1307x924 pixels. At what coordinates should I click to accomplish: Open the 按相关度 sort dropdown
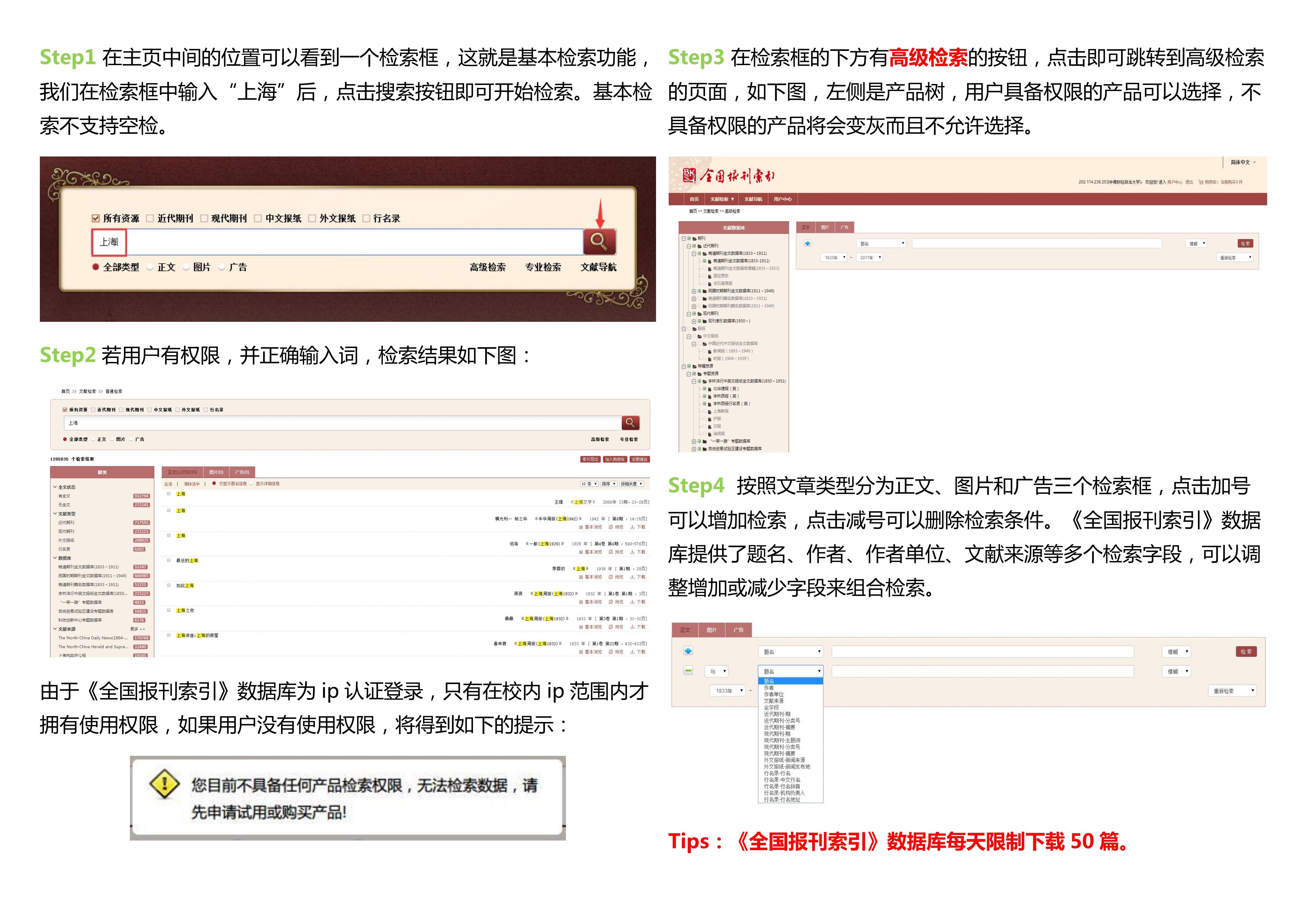(x=632, y=484)
